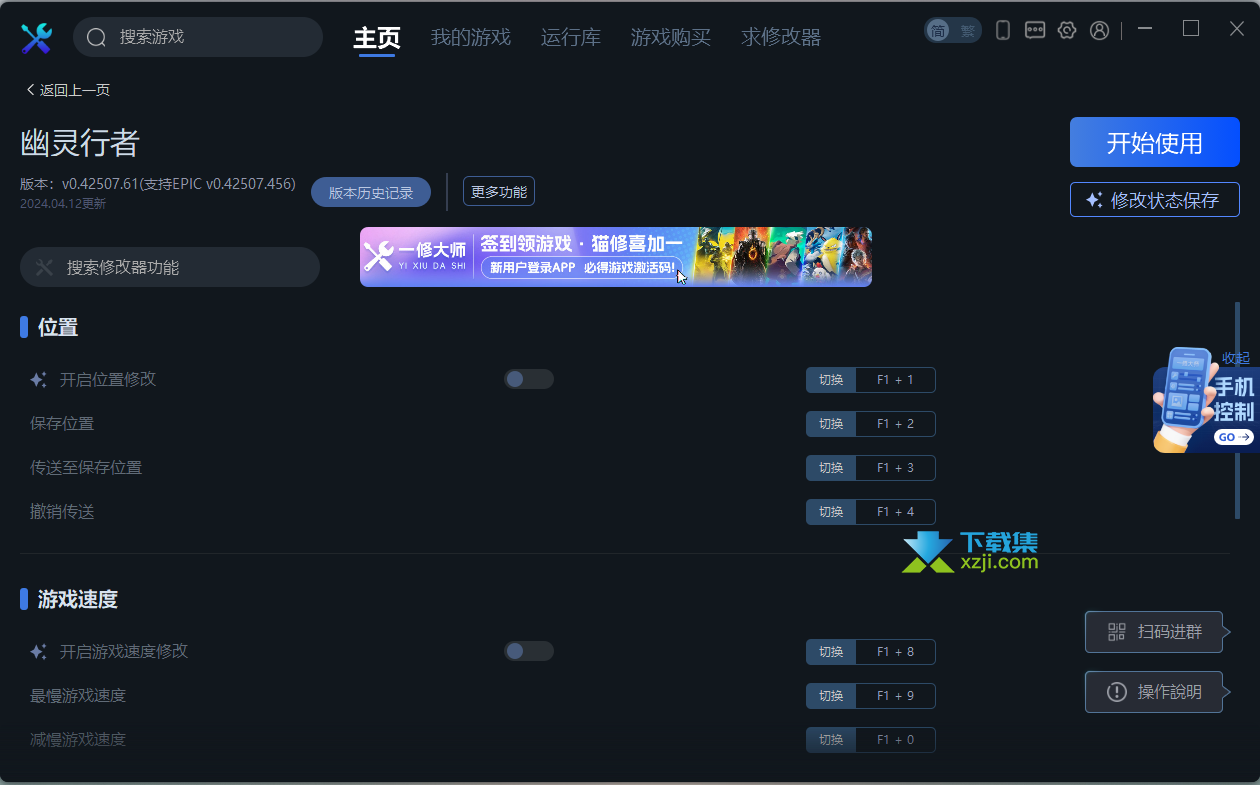
Task: Go back via 返回上一页 link
Action: 68,90
